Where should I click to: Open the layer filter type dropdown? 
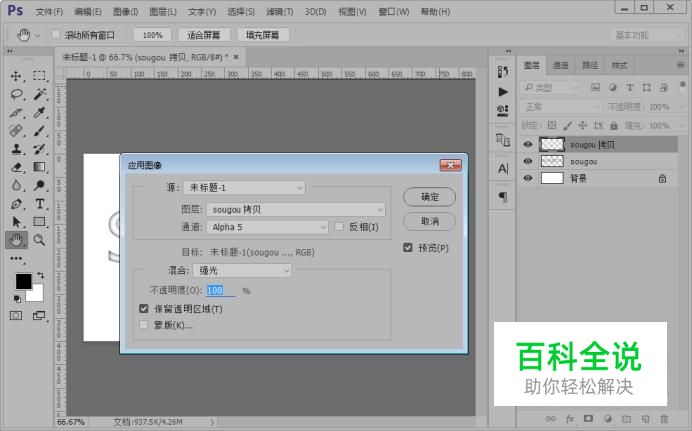click(550, 88)
